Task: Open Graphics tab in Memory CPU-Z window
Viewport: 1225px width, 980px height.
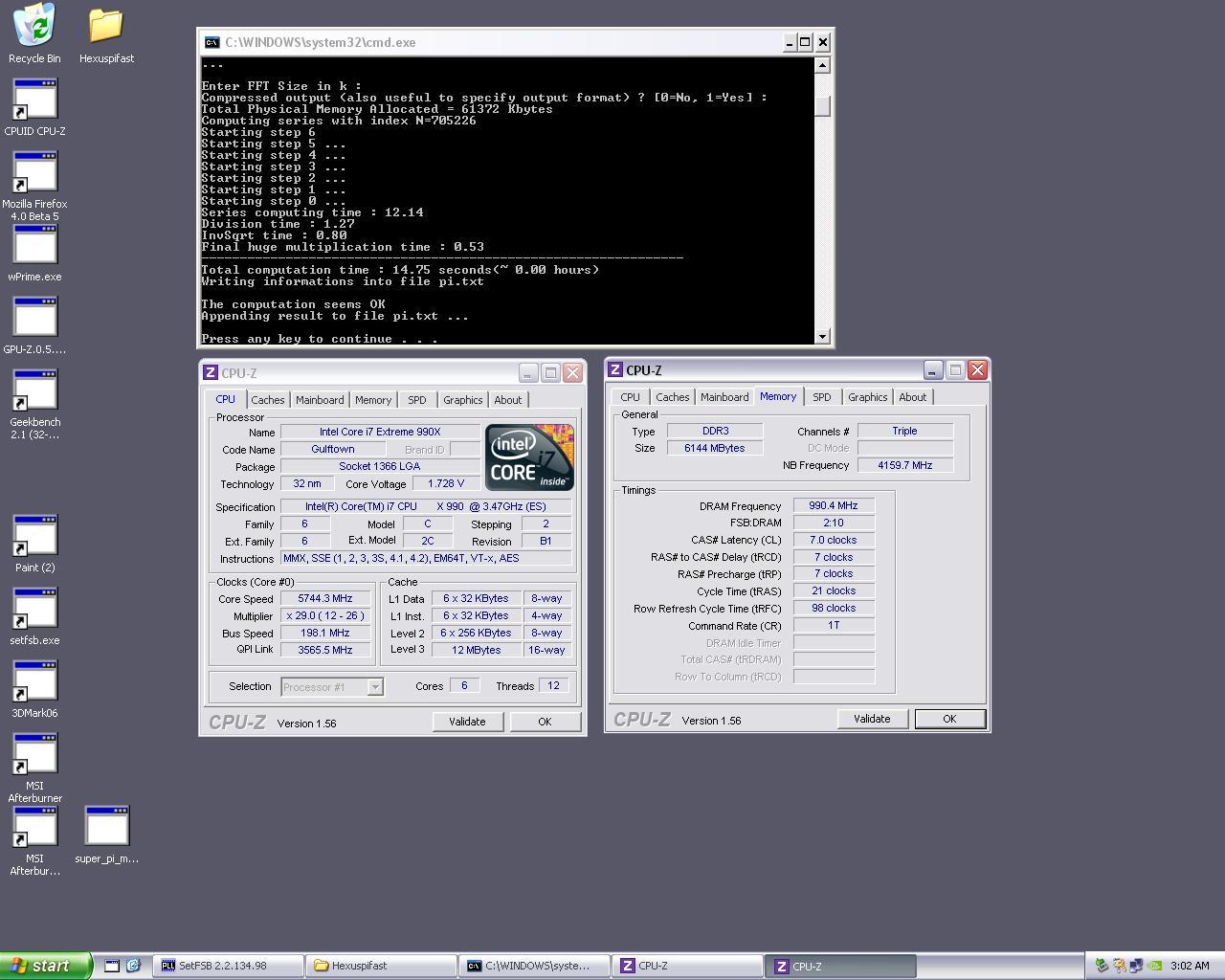Action: click(x=868, y=397)
